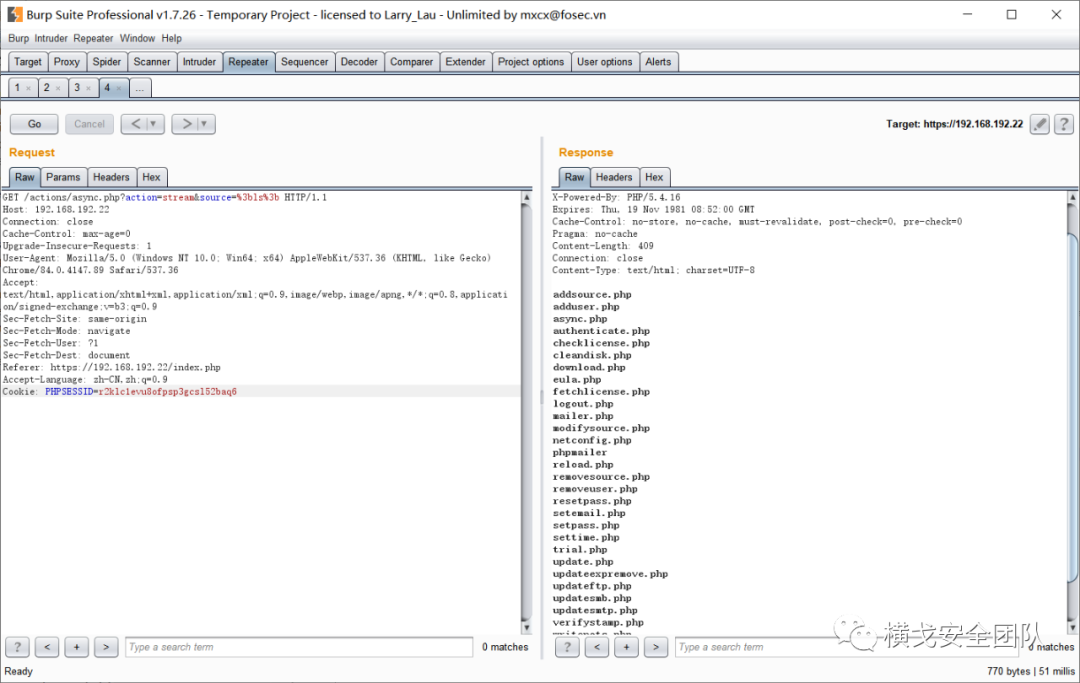The image size is (1080, 683).
Task: Click request search help question mark button
Action: [17, 647]
